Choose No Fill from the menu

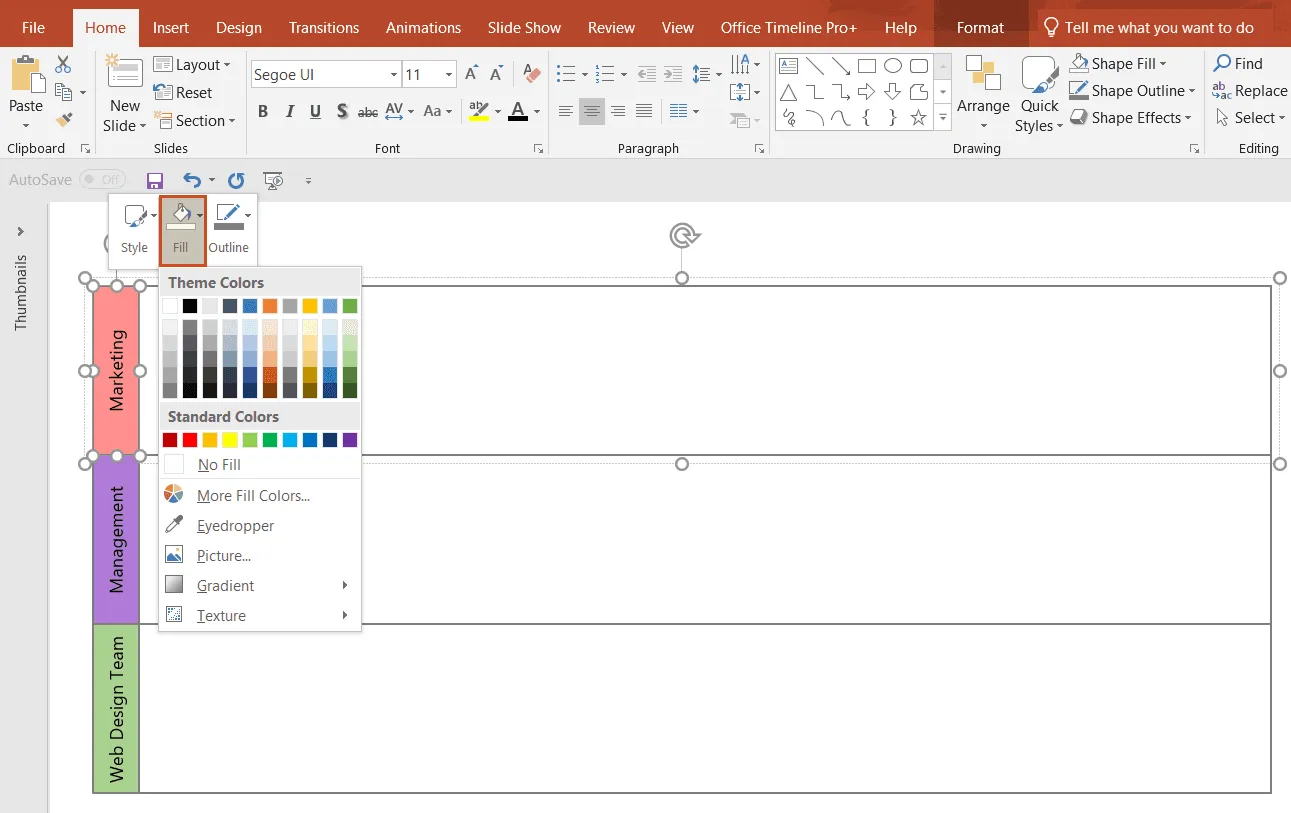pos(217,464)
